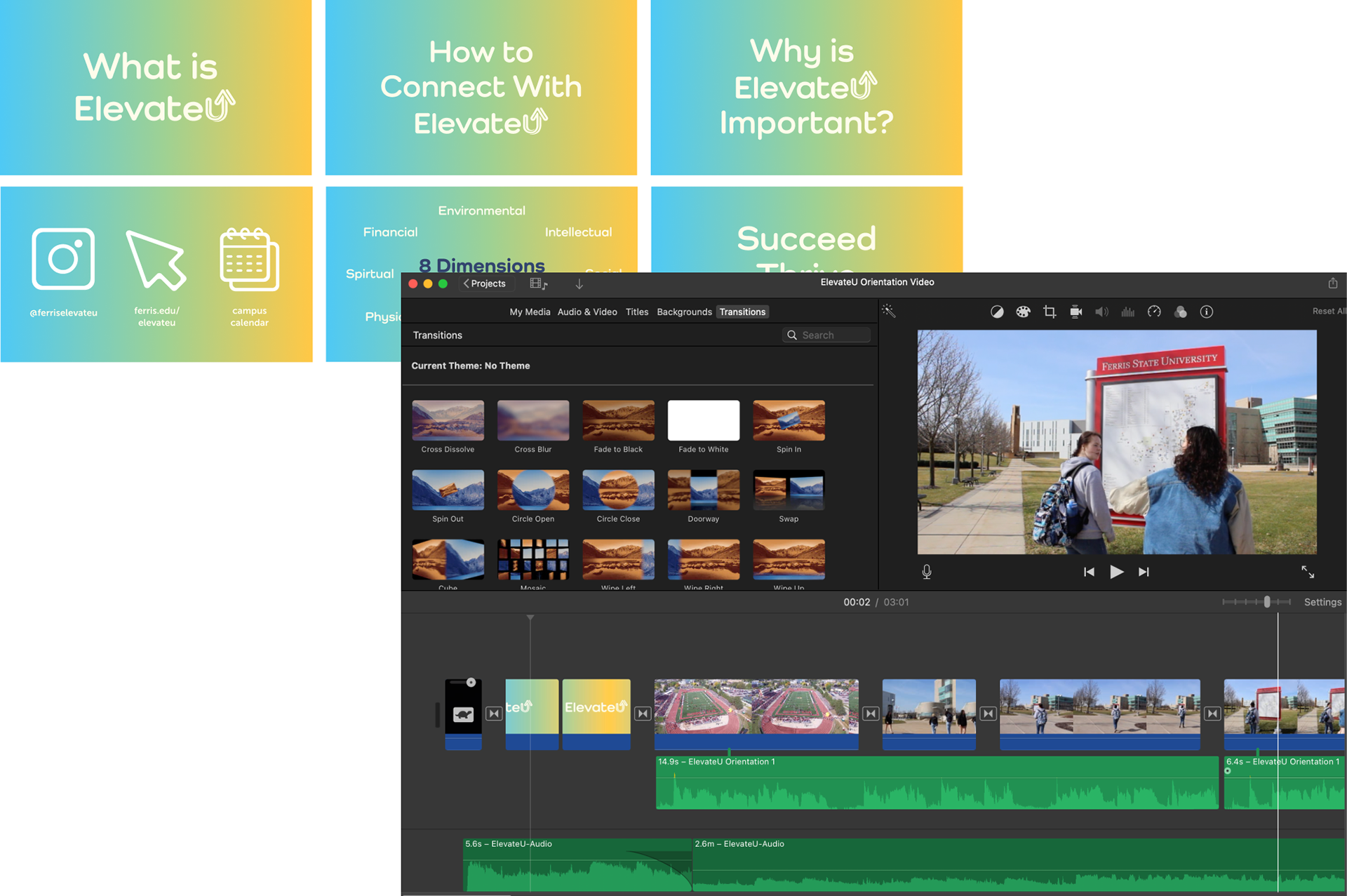Adjust the timeline zoom slider
The image size is (1347, 896).
pyautogui.click(x=1266, y=602)
